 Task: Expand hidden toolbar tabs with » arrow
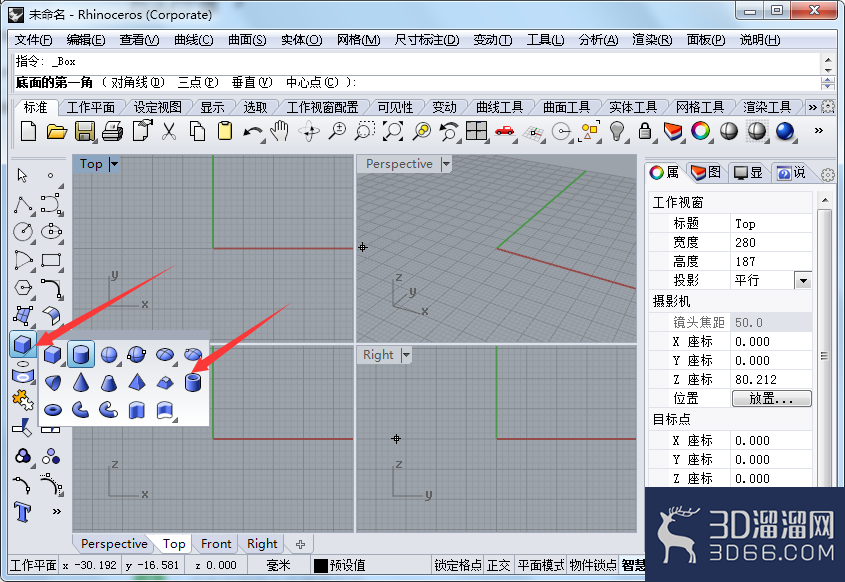click(x=812, y=107)
